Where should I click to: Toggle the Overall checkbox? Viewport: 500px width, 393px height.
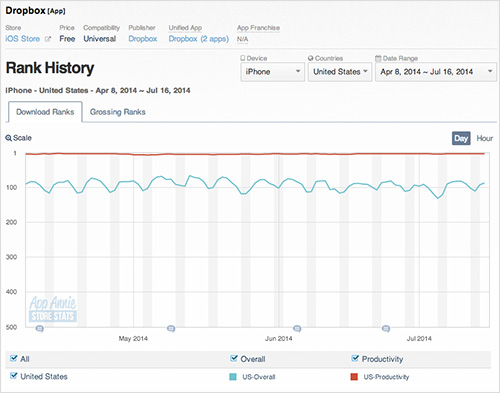point(234,358)
